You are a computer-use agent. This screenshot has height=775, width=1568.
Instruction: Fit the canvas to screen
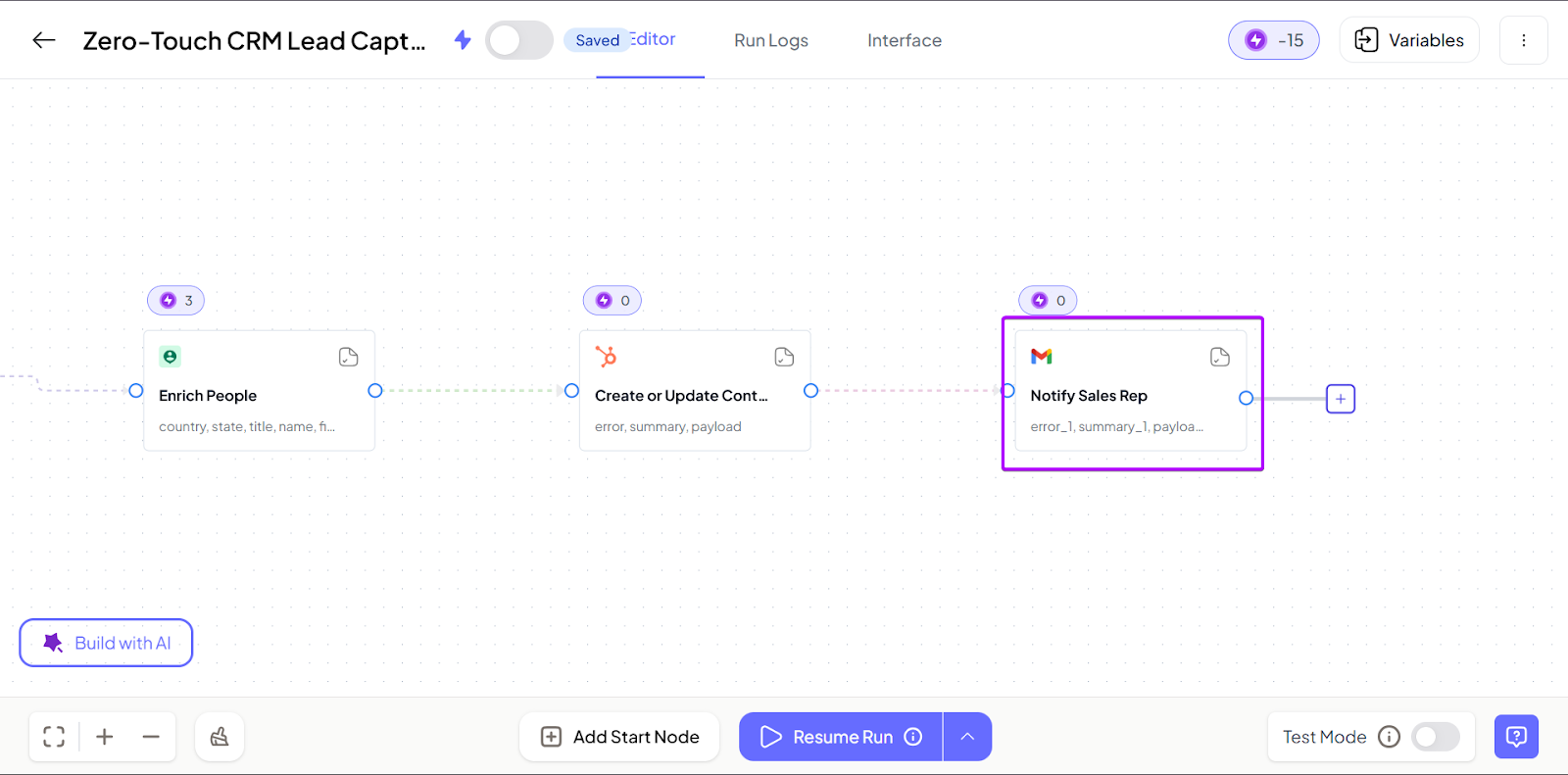[x=54, y=737]
